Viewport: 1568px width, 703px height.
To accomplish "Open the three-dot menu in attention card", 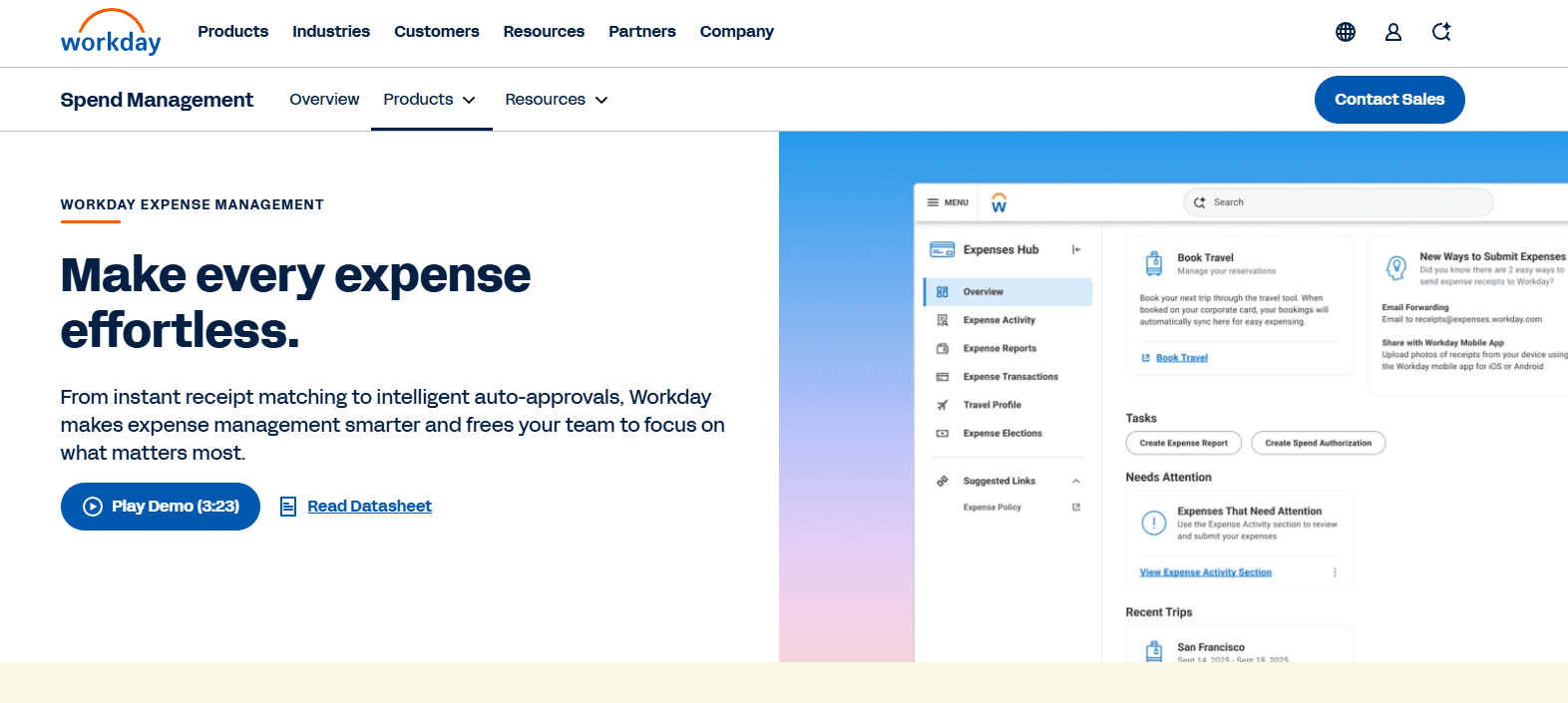I will (1335, 572).
